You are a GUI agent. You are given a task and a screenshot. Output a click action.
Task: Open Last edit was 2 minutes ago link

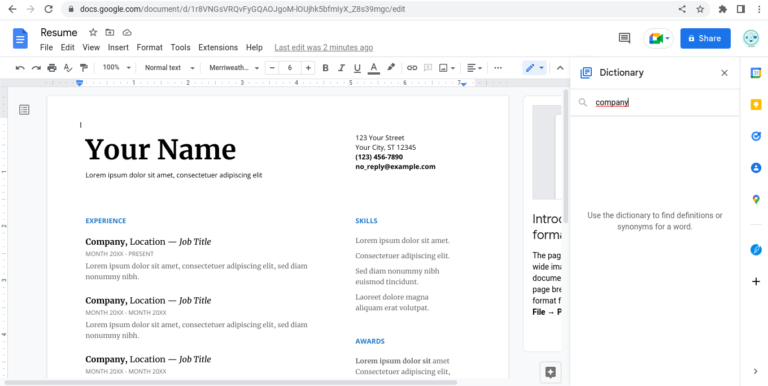(324, 48)
